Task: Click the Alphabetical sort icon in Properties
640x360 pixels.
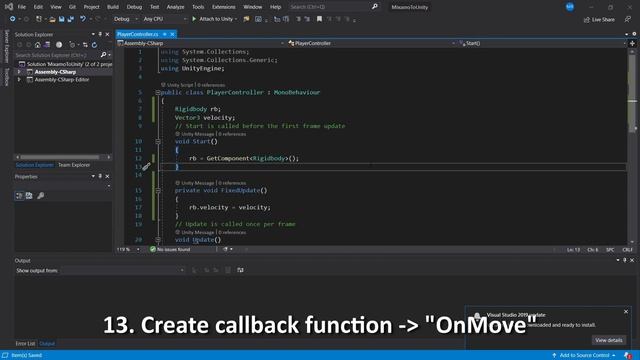Action: click(29, 196)
